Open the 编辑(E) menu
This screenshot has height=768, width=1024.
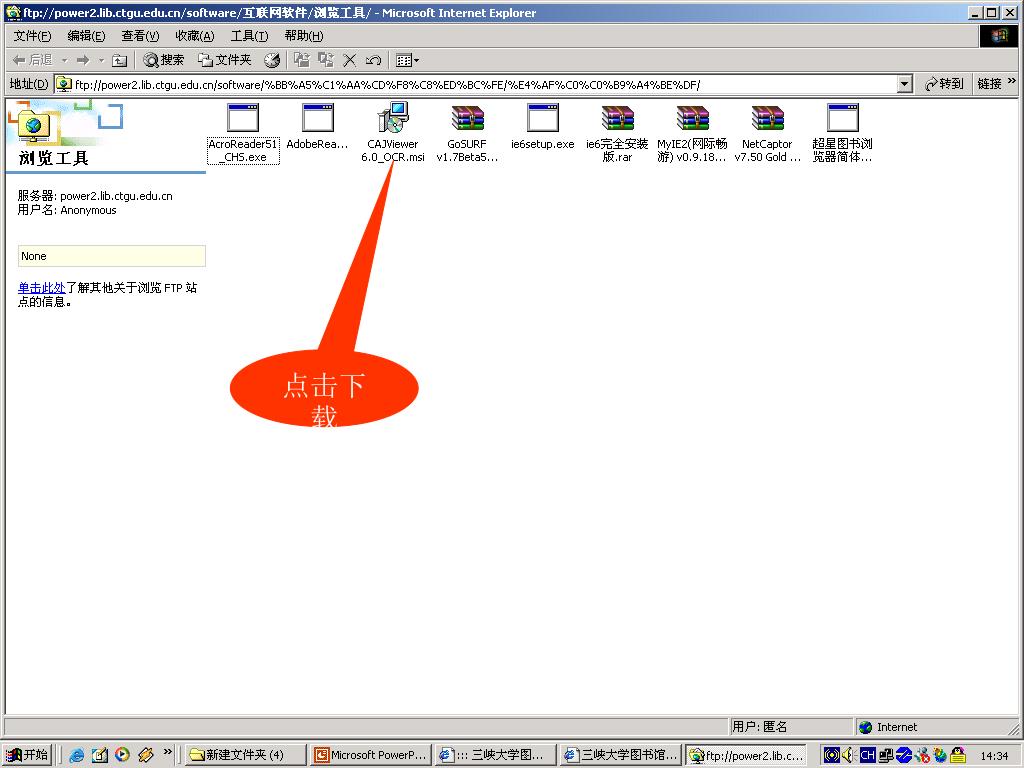(86, 36)
